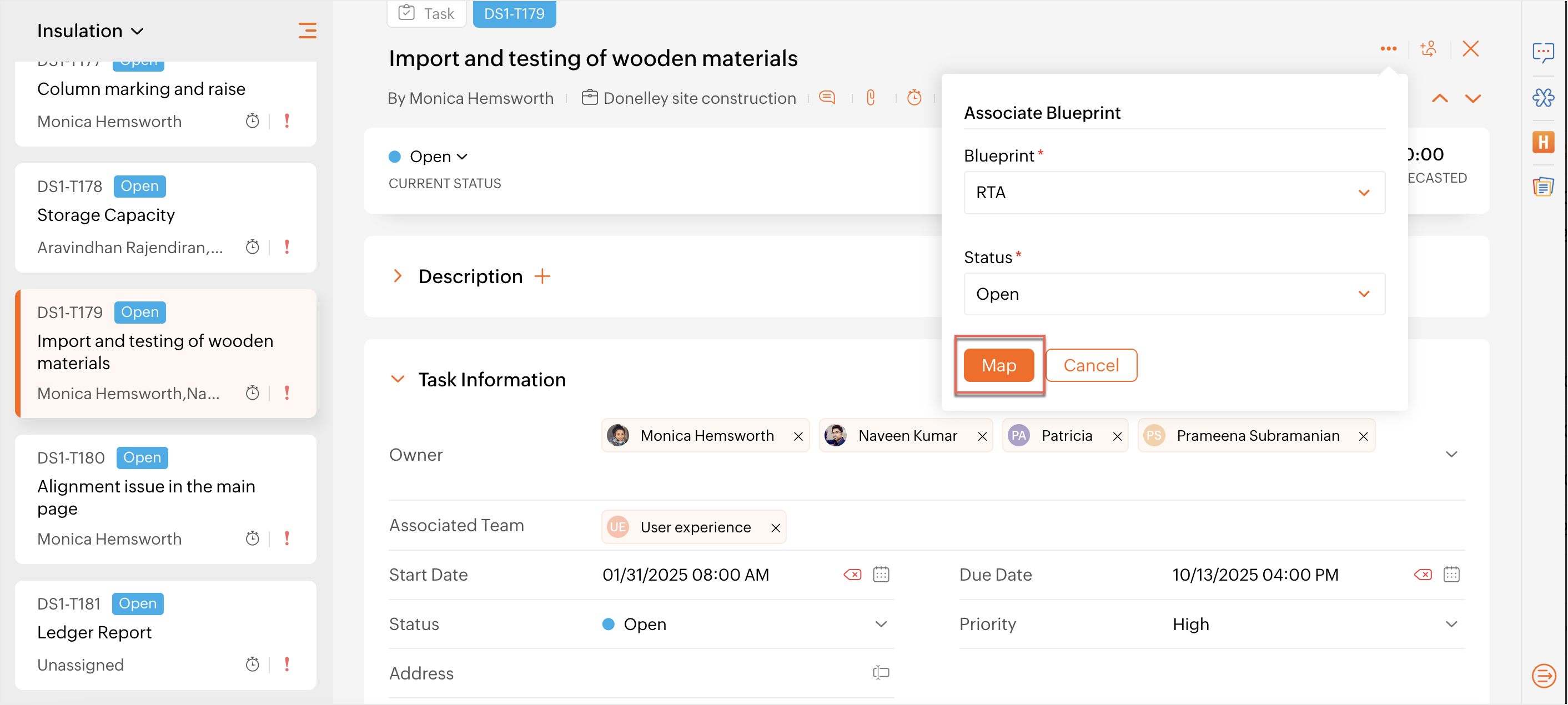Open the blueprint Status dropdown showing Open
Image resolution: width=1568 pixels, height=705 pixels.
click(x=1174, y=294)
